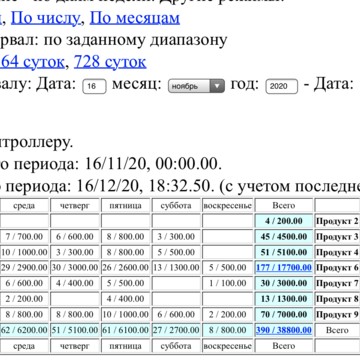
Task: Focus the date field containing 16
Action: click(x=94, y=86)
